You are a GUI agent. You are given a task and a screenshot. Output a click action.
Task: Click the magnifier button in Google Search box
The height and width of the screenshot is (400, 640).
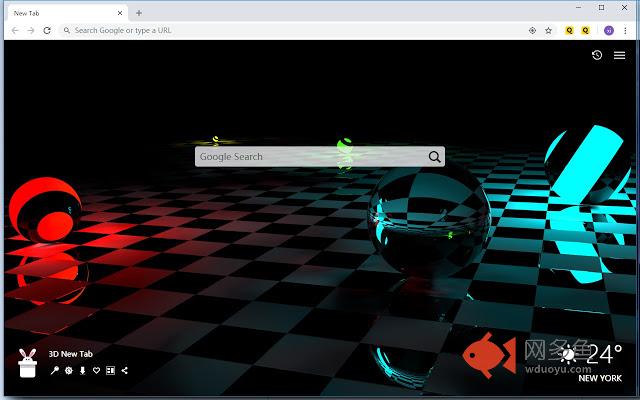pos(434,156)
